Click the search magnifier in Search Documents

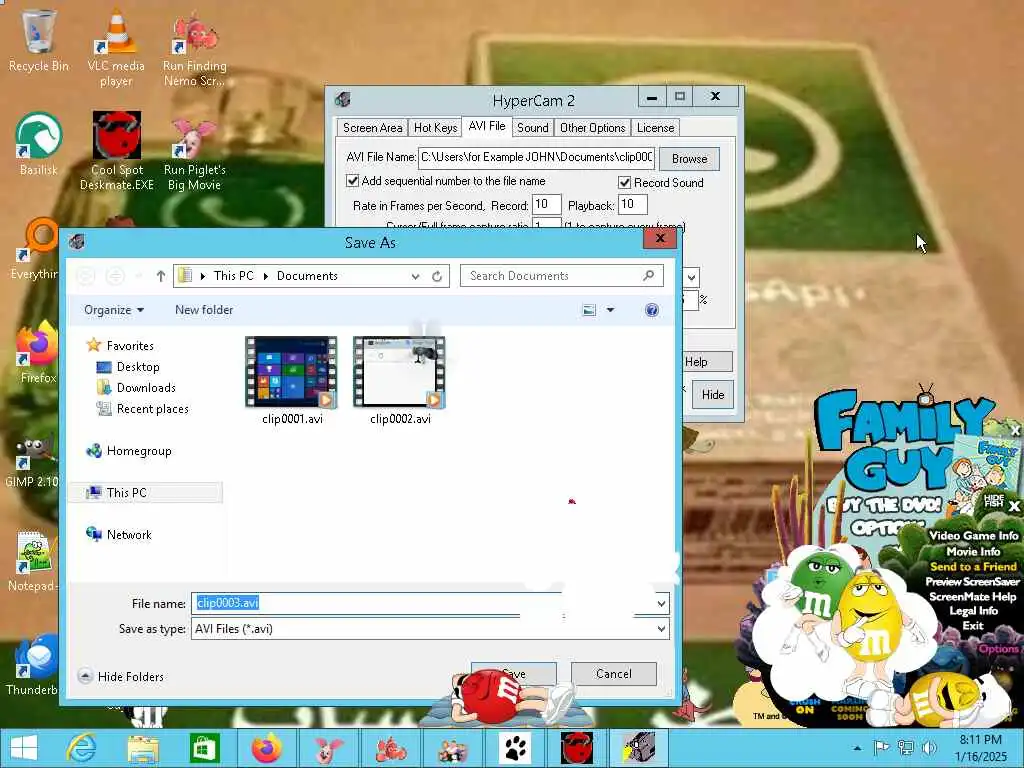(x=648, y=276)
